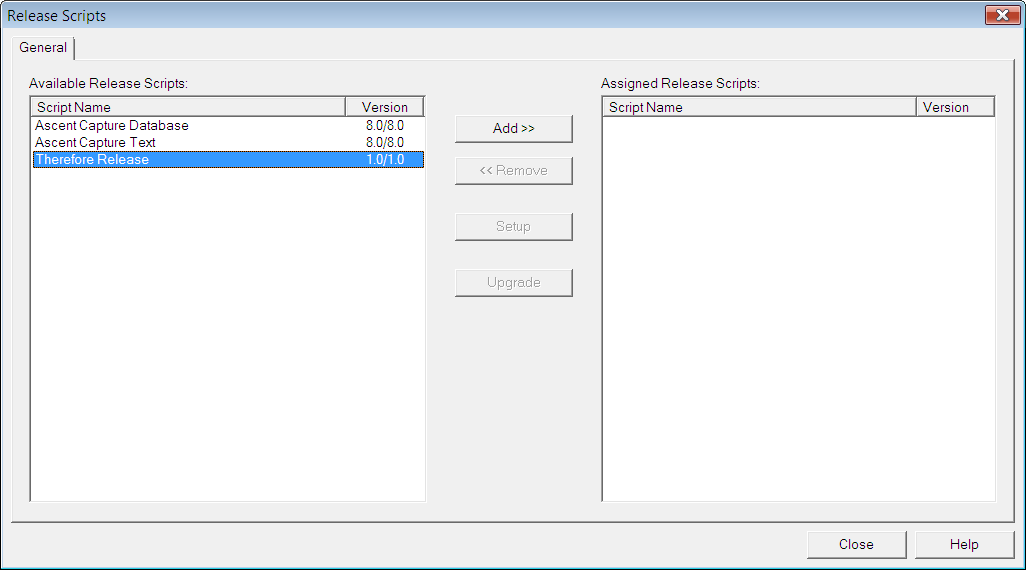Screen dimensions: 1026x570
Task: Click the empty Assigned Release Scripts list
Action: 798,310
